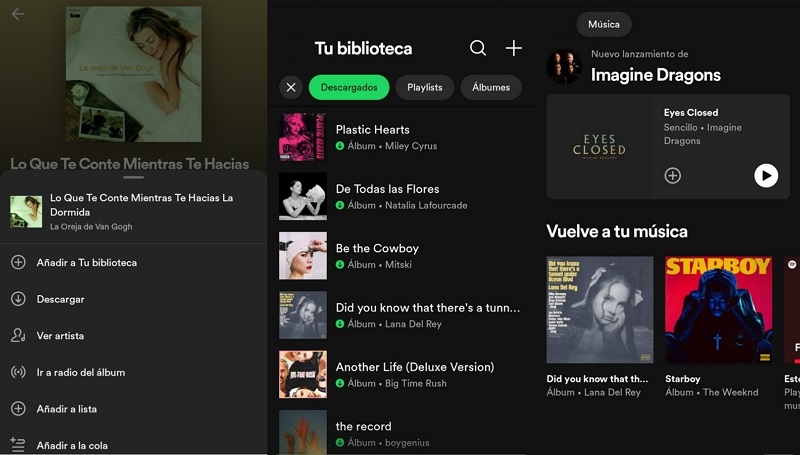Select the Playlists filter chip
This screenshot has height=455, width=800.
(x=424, y=87)
